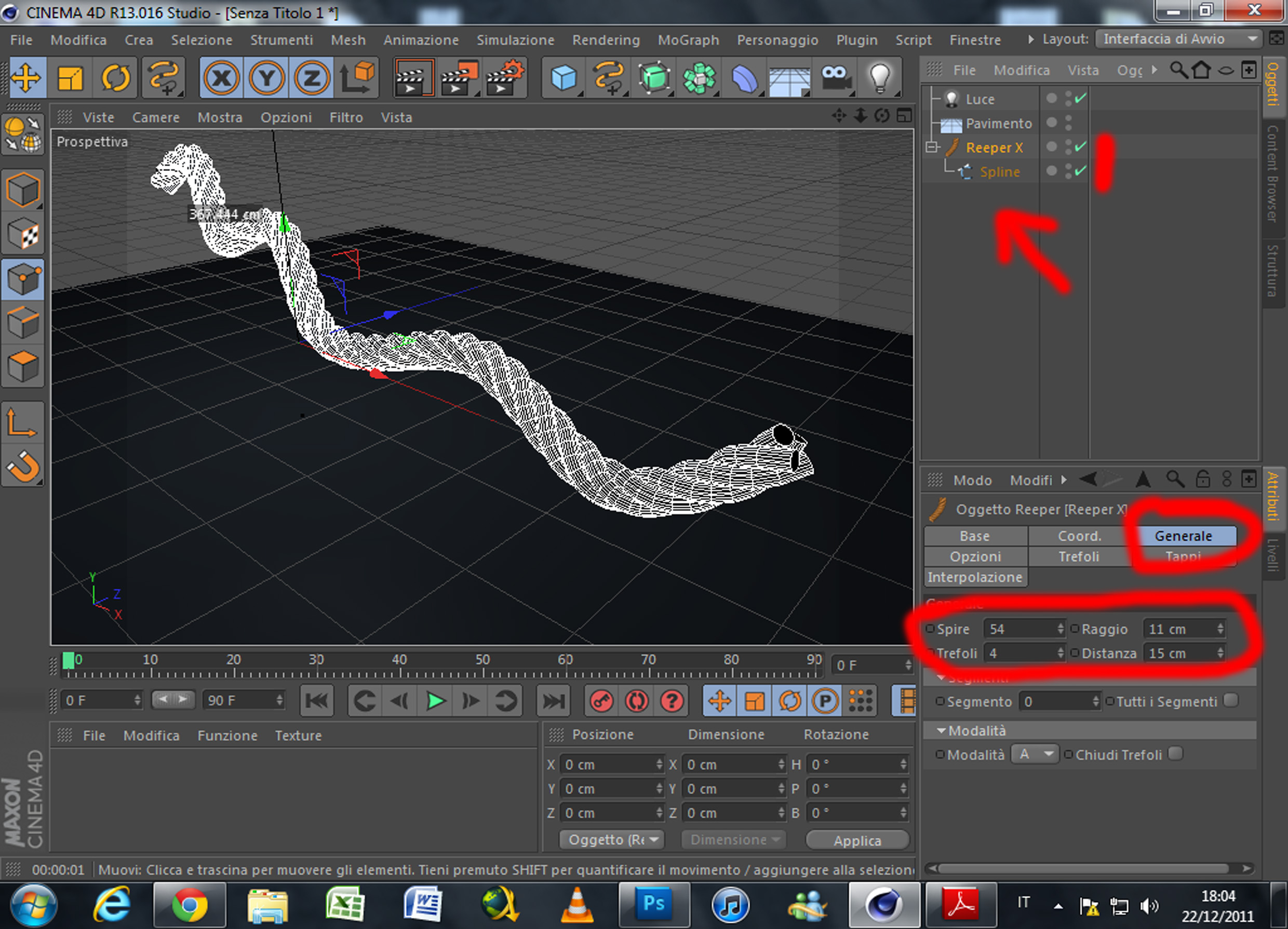
Task: Select the Scale tool icon
Action: (71, 78)
